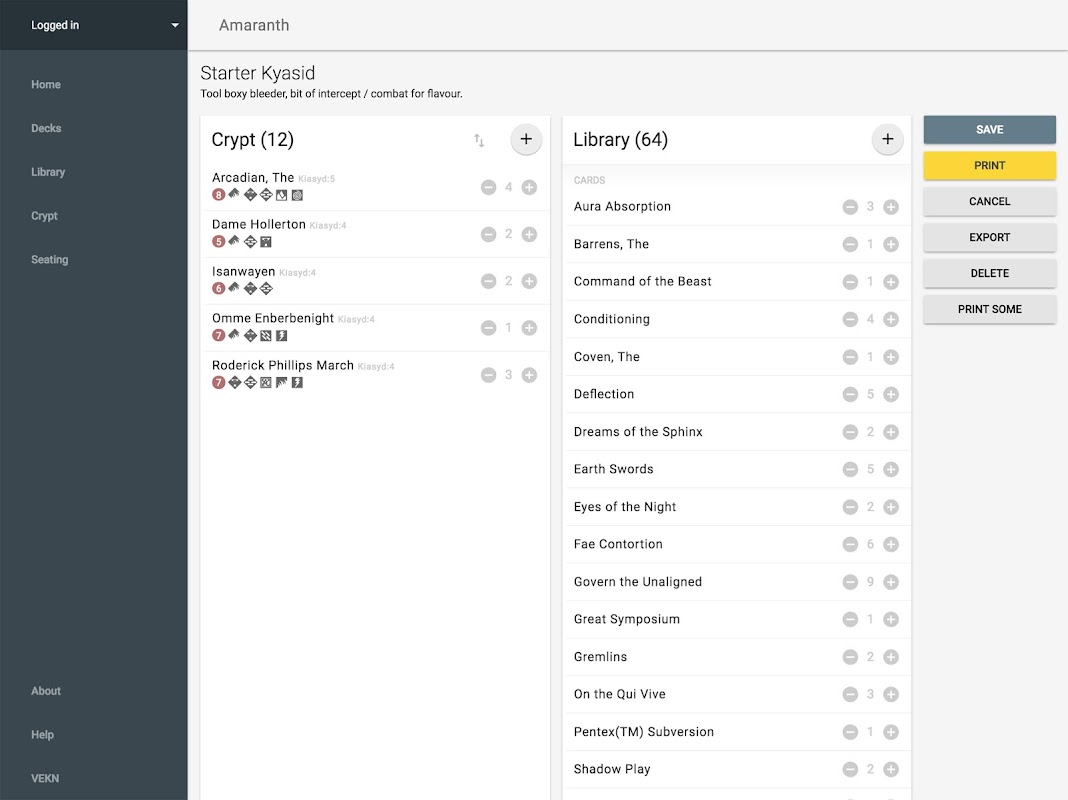Click the Earth Swords card name

point(613,469)
